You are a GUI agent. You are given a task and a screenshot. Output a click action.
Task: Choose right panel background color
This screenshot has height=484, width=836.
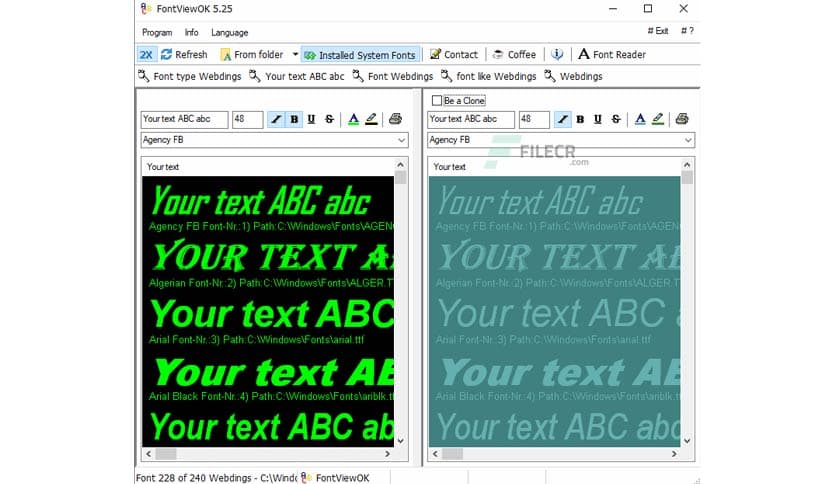click(658, 119)
